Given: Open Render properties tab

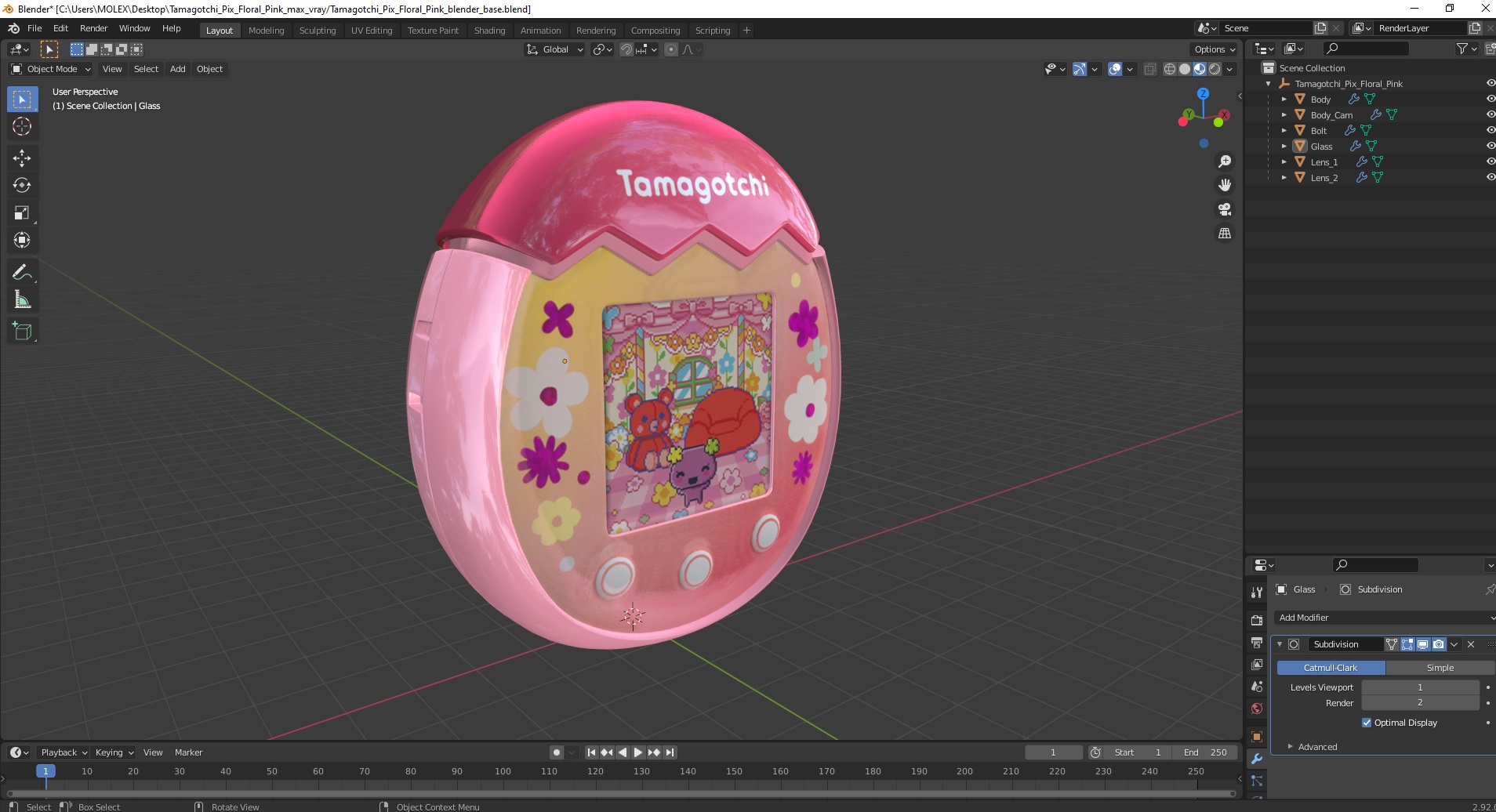Looking at the screenshot, I should tap(1257, 620).
